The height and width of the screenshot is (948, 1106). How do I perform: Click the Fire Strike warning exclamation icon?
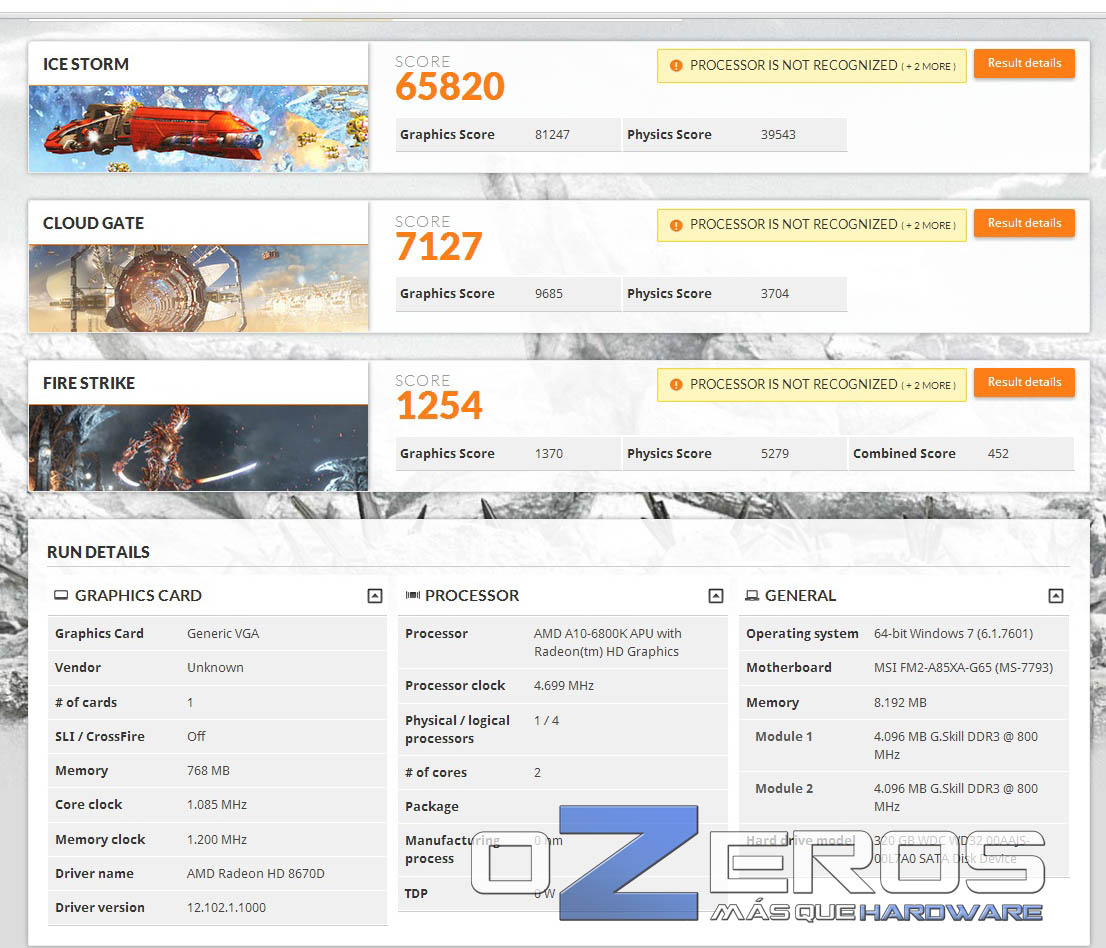(676, 385)
